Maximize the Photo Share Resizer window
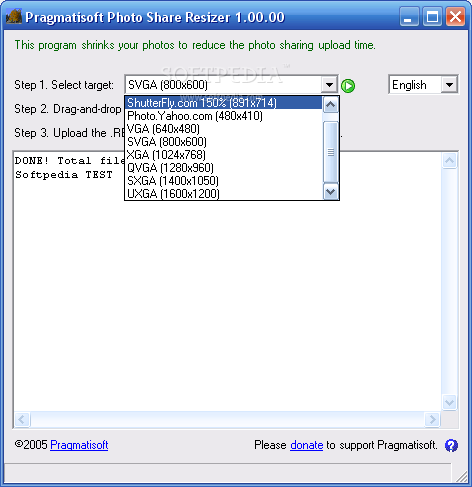This screenshot has height=487, width=472. pos(432,16)
